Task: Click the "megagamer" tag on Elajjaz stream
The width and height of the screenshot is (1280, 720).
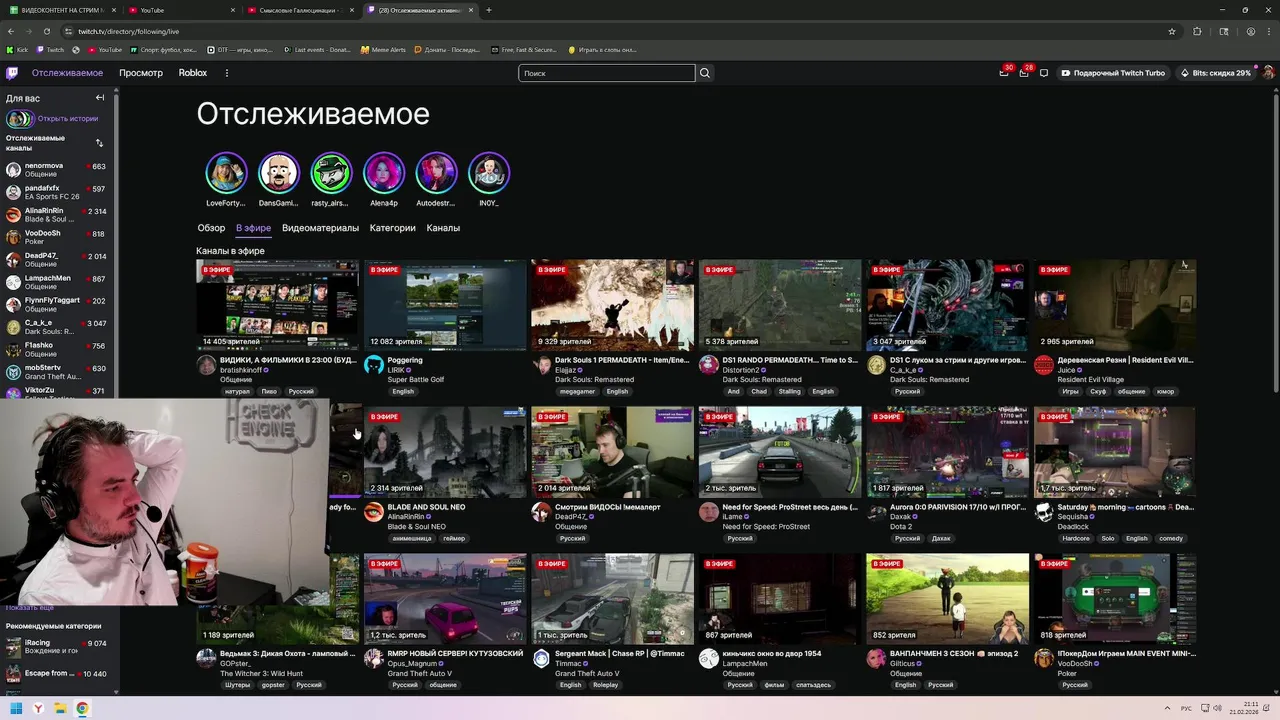Action: tap(577, 392)
